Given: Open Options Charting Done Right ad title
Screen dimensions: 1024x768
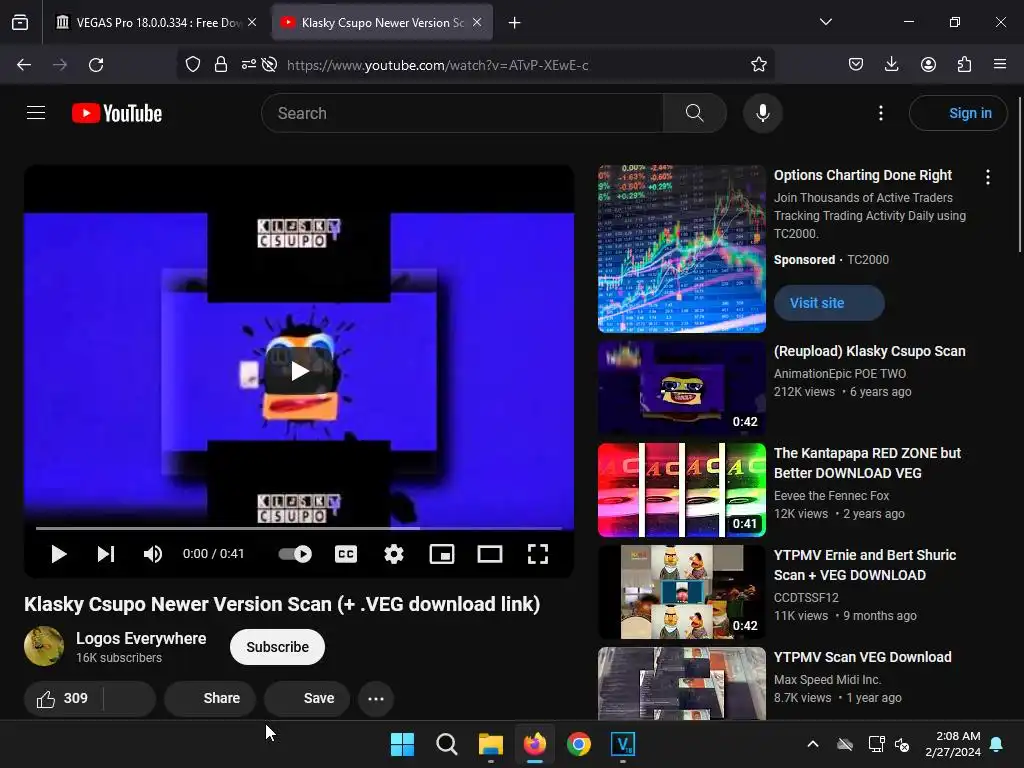Looking at the screenshot, I should (x=862, y=175).
